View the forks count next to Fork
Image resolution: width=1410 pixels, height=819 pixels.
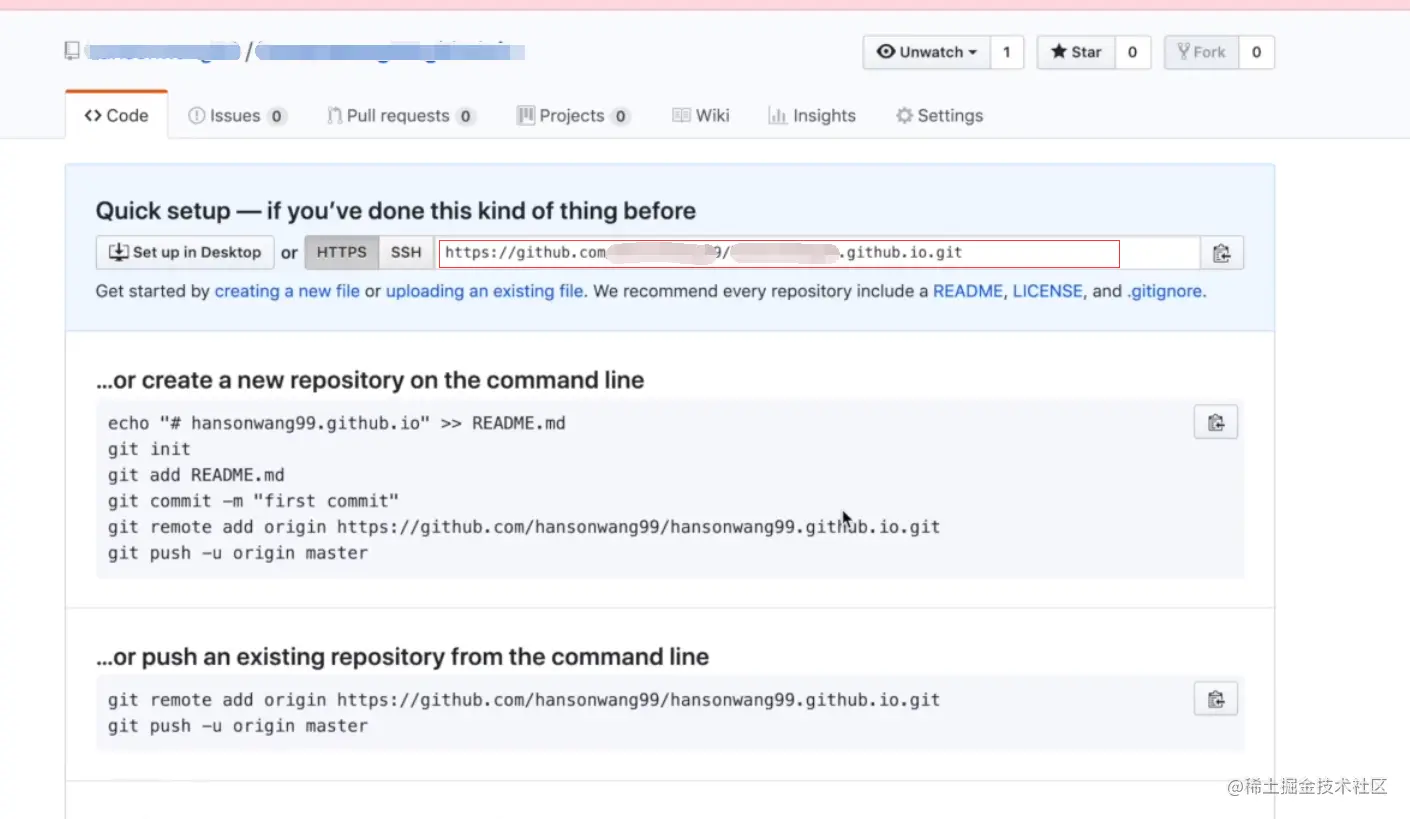1256,52
